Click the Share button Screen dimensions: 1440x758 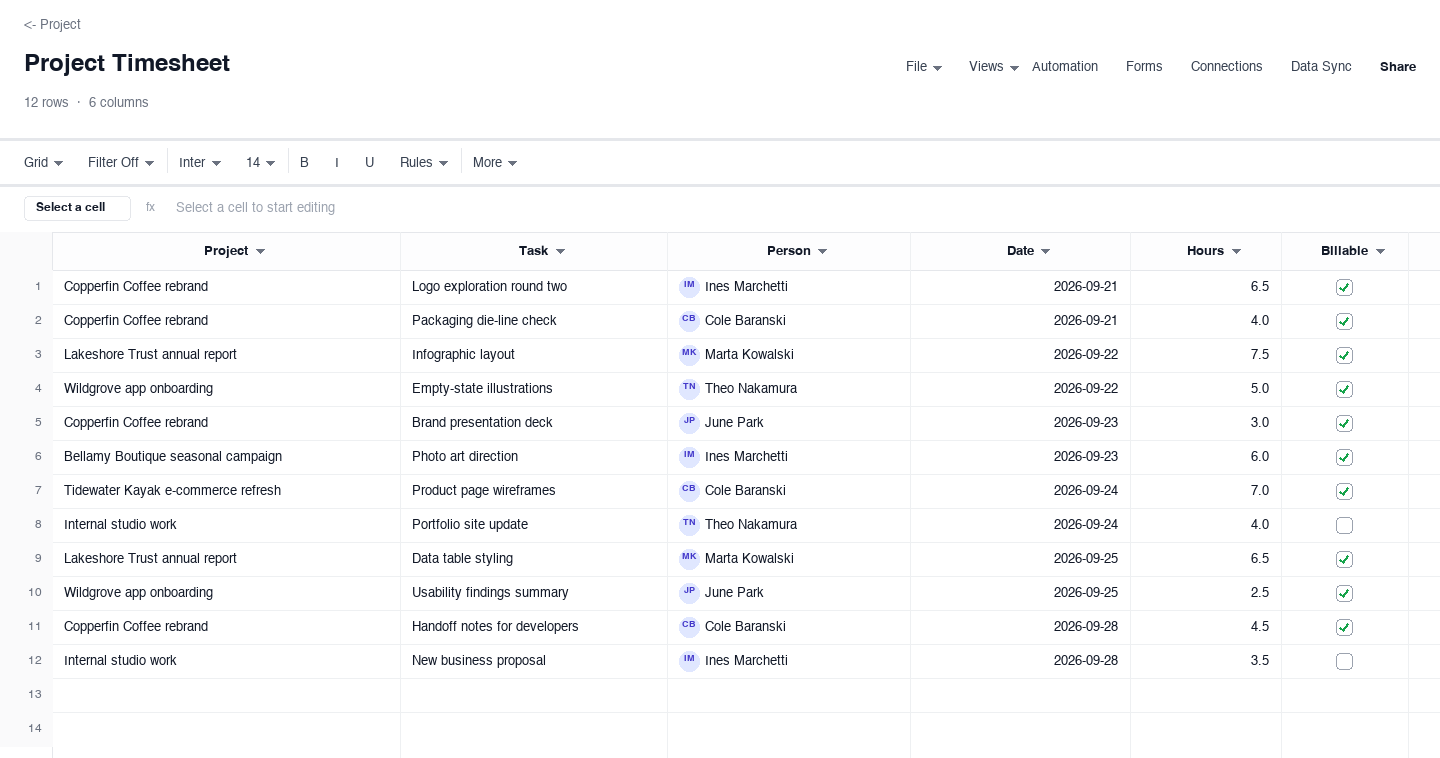pyautogui.click(x=1398, y=67)
